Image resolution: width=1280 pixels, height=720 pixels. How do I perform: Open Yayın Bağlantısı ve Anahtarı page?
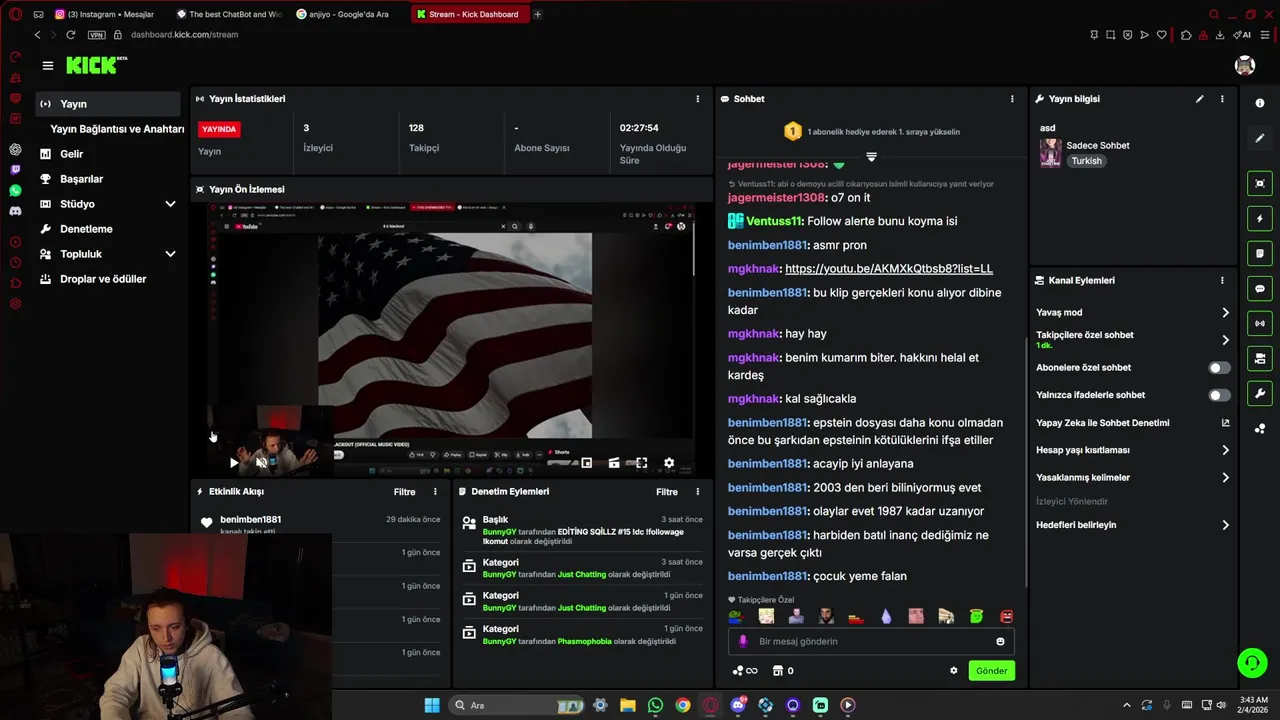117,129
